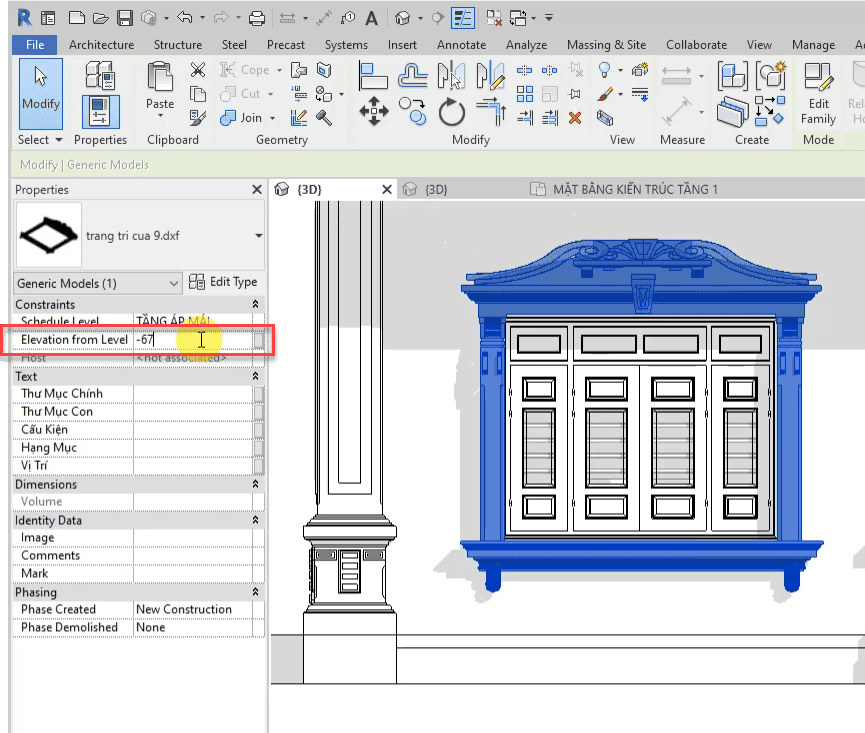
Task: Click the family type preview thumbnail
Action: point(49,235)
